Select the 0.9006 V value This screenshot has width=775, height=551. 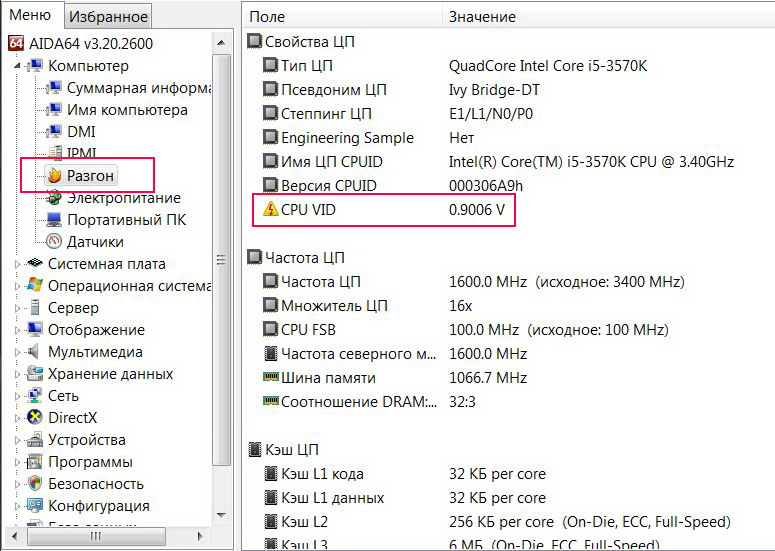click(477, 210)
